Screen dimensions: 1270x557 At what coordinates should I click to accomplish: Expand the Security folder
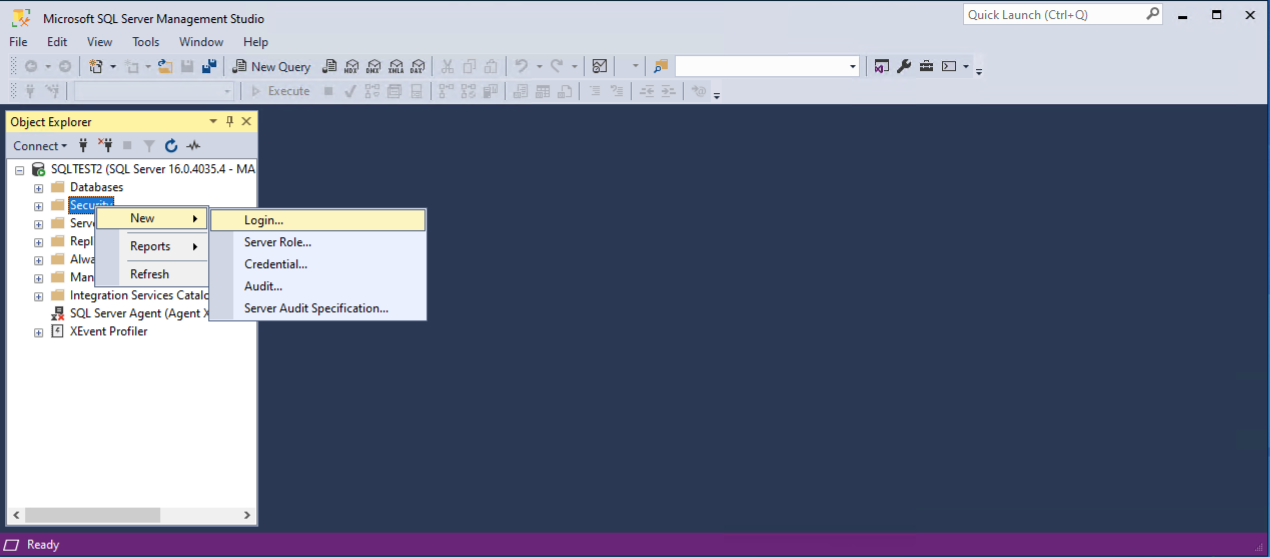38,206
